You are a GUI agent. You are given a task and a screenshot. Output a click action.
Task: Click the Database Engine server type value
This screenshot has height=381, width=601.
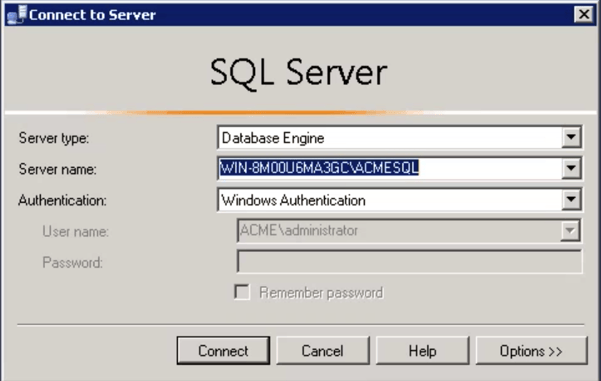tap(273, 138)
